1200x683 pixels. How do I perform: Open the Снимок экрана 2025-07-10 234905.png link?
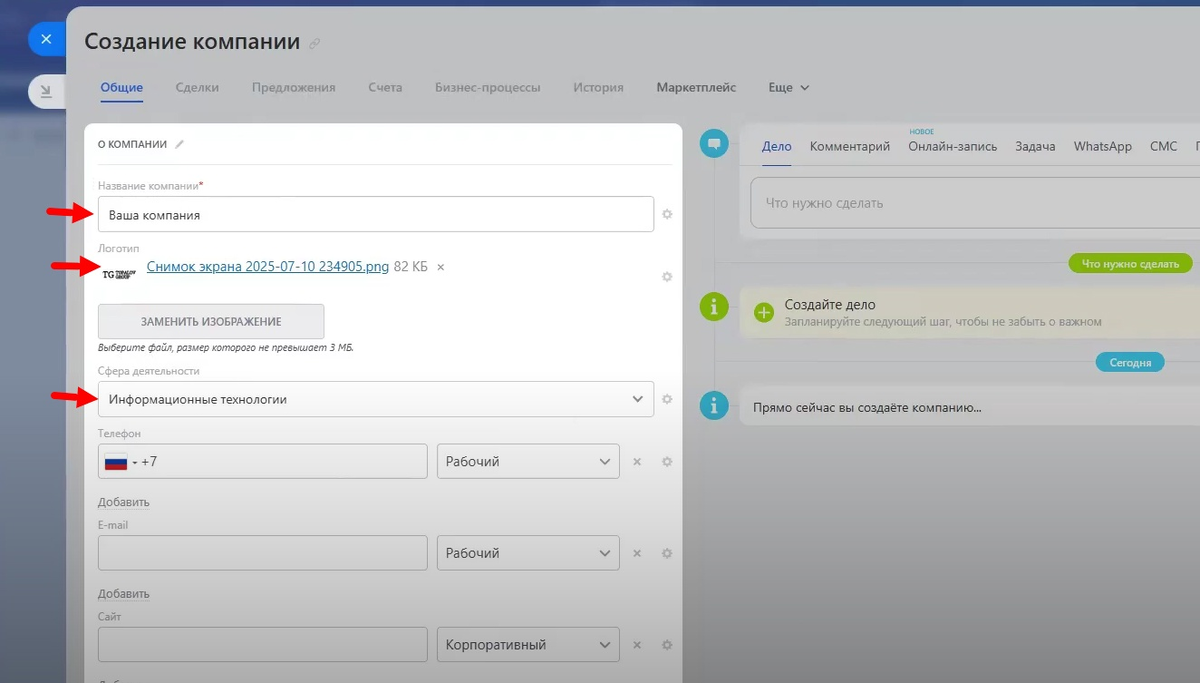pos(268,267)
